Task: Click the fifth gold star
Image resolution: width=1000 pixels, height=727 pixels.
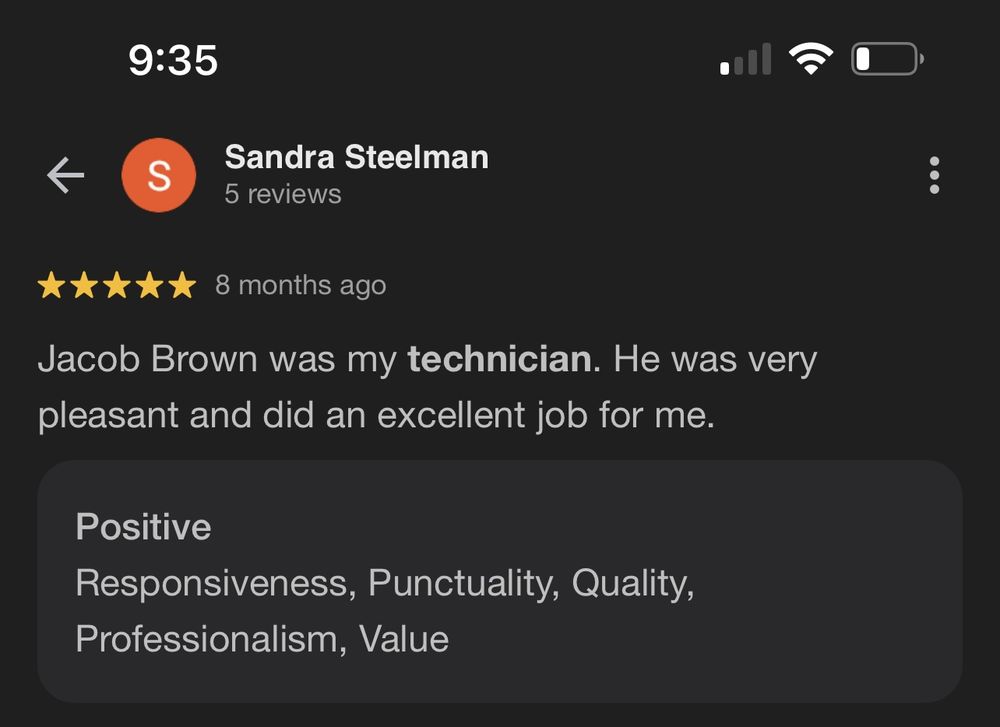Action: click(x=182, y=285)
